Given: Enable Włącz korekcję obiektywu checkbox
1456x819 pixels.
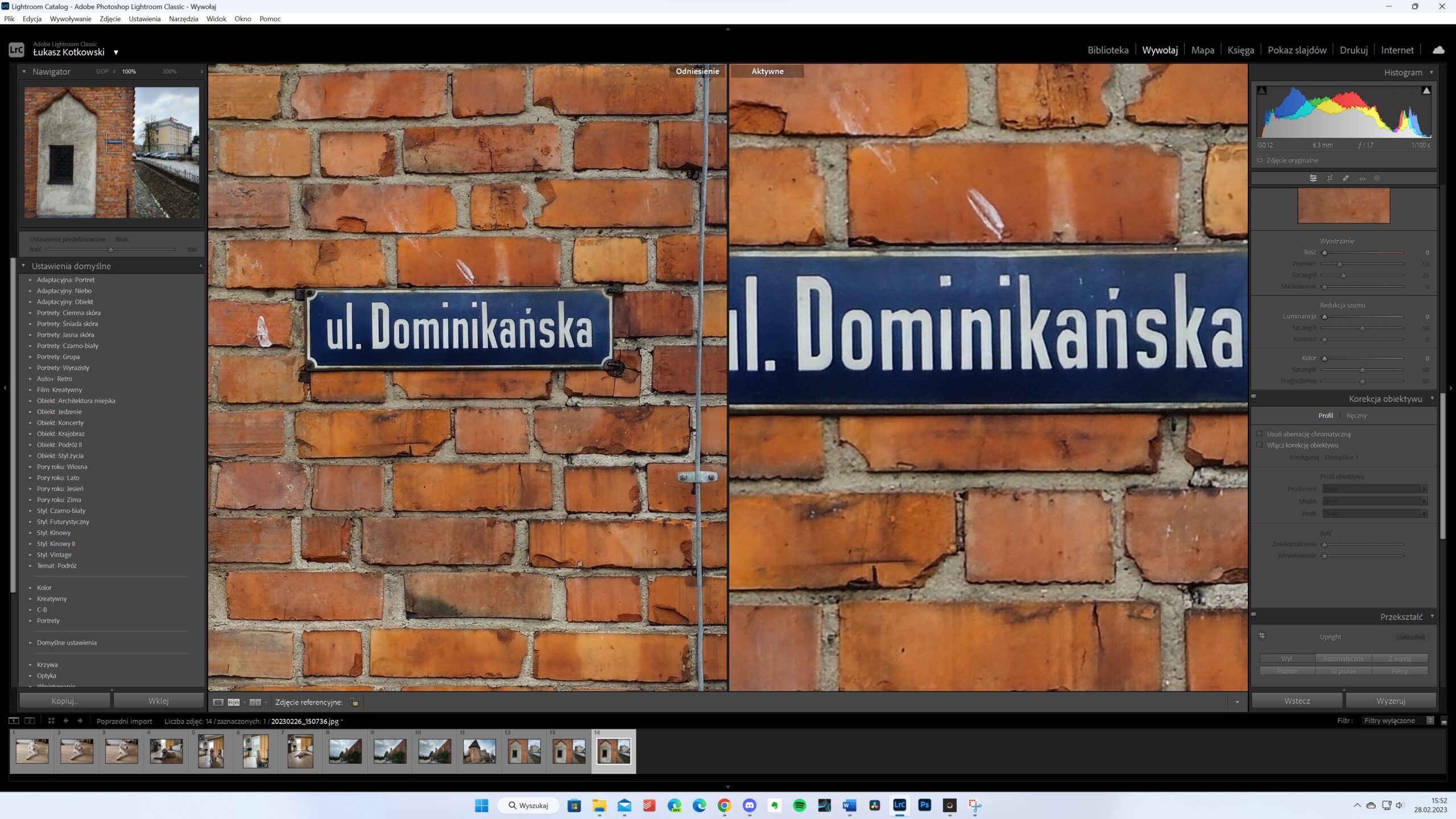Looking at the screenshot, I should coord(1260,445).
